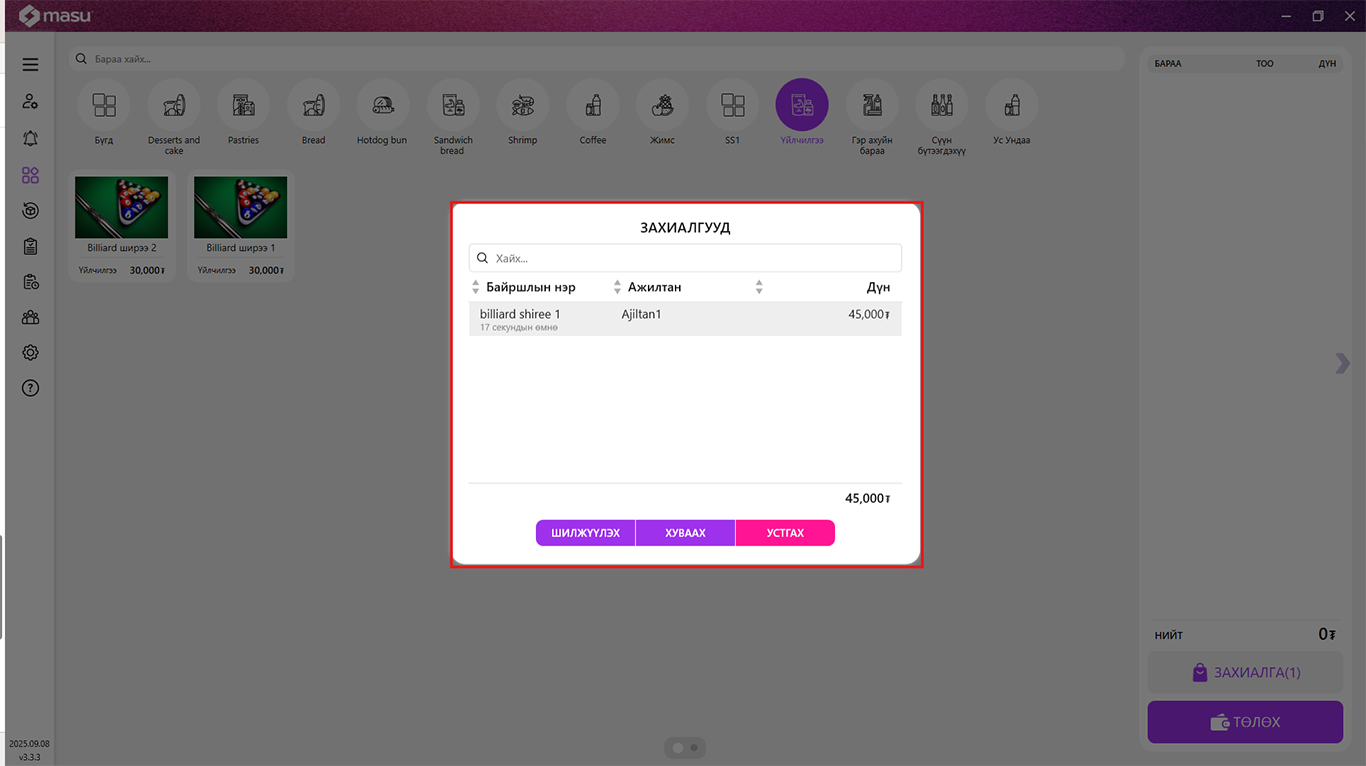Click the ШИЛЖҮҮЛЭХ button
Image resolution: width=1366 pixels, height=766 pixels.
tap(585, 533)
